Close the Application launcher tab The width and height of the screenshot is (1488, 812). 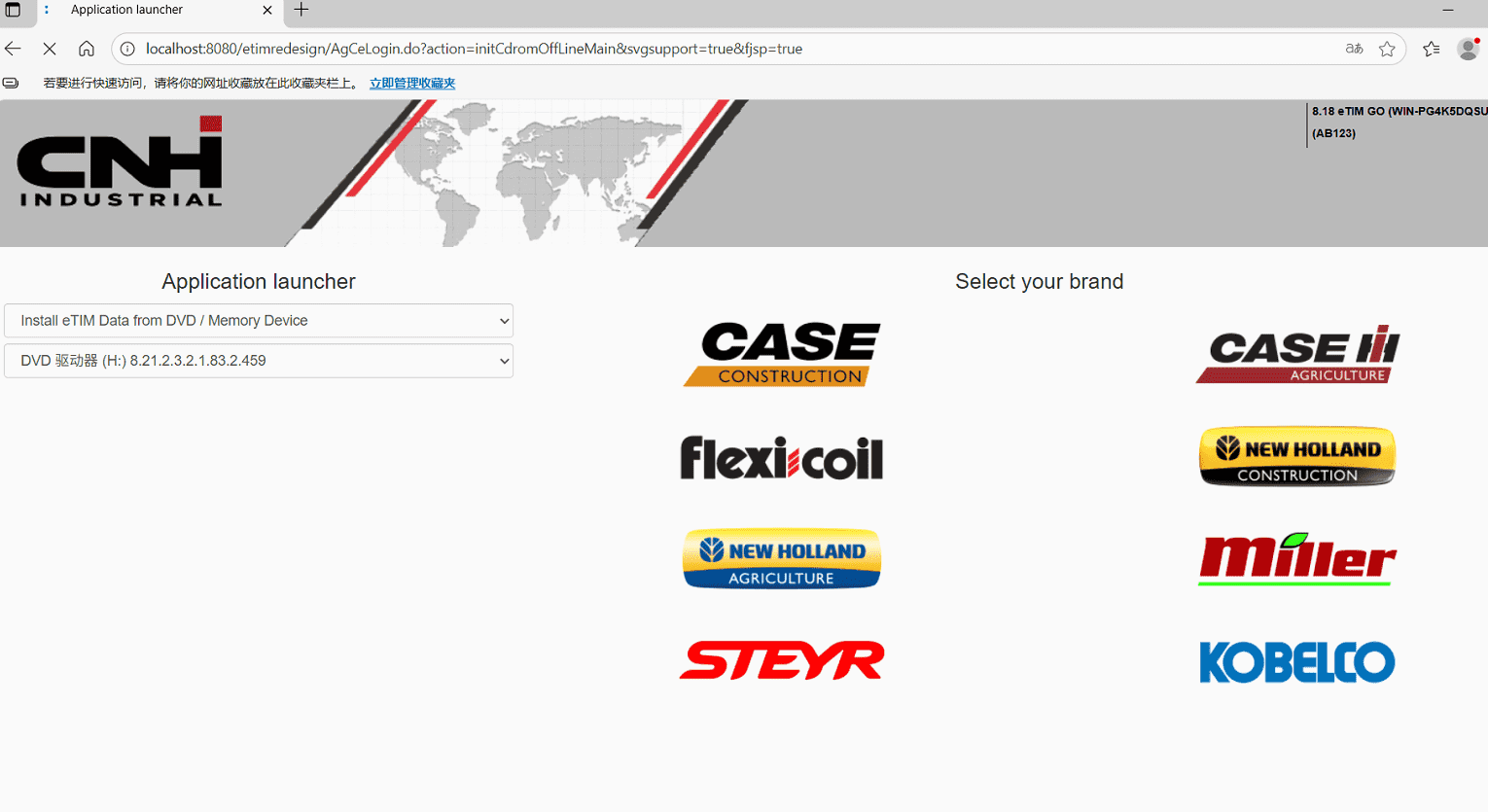click(x=267, y=10)
